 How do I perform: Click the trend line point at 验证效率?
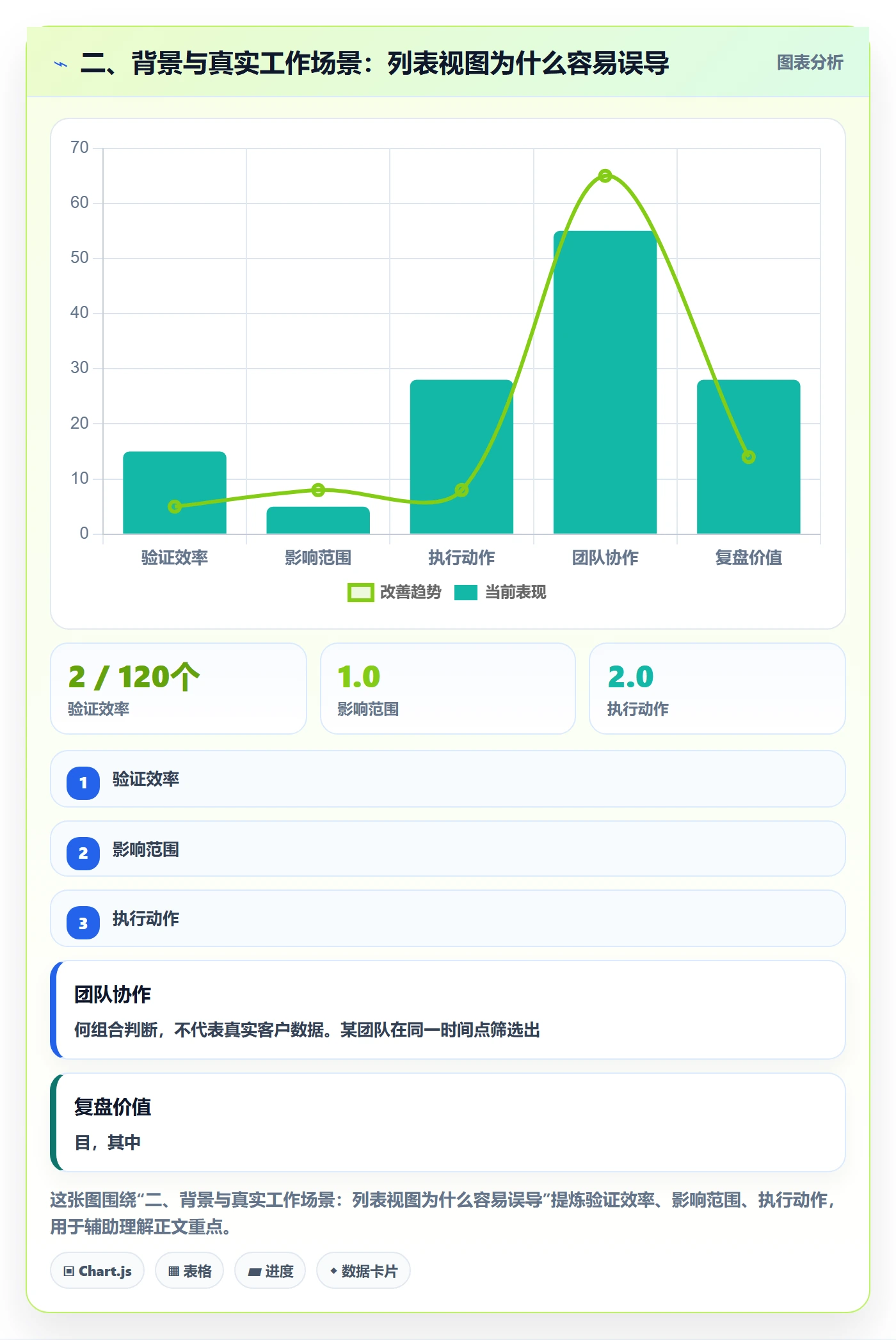point(175,507)
